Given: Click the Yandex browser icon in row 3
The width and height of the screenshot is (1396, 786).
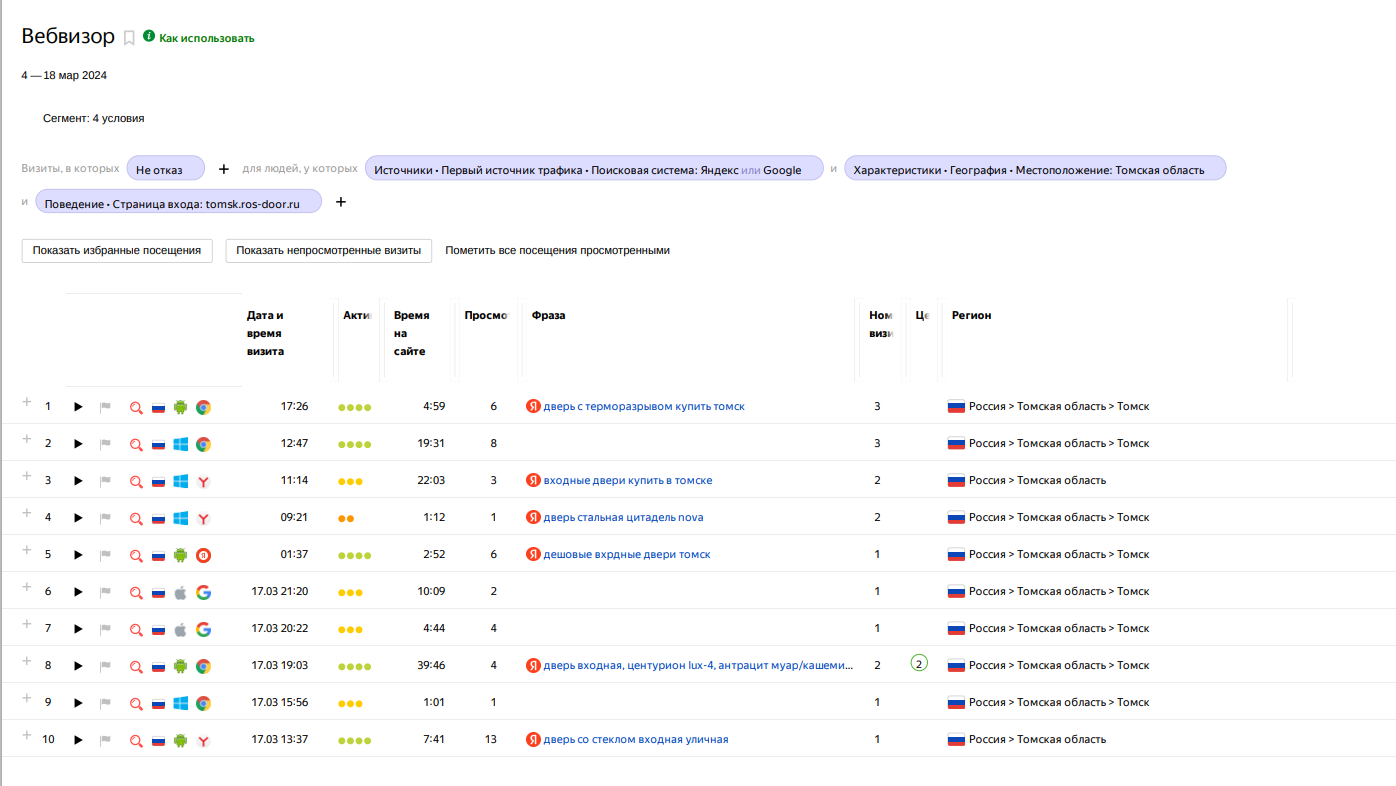Looking at the screenshot, I should pos(203,481).
